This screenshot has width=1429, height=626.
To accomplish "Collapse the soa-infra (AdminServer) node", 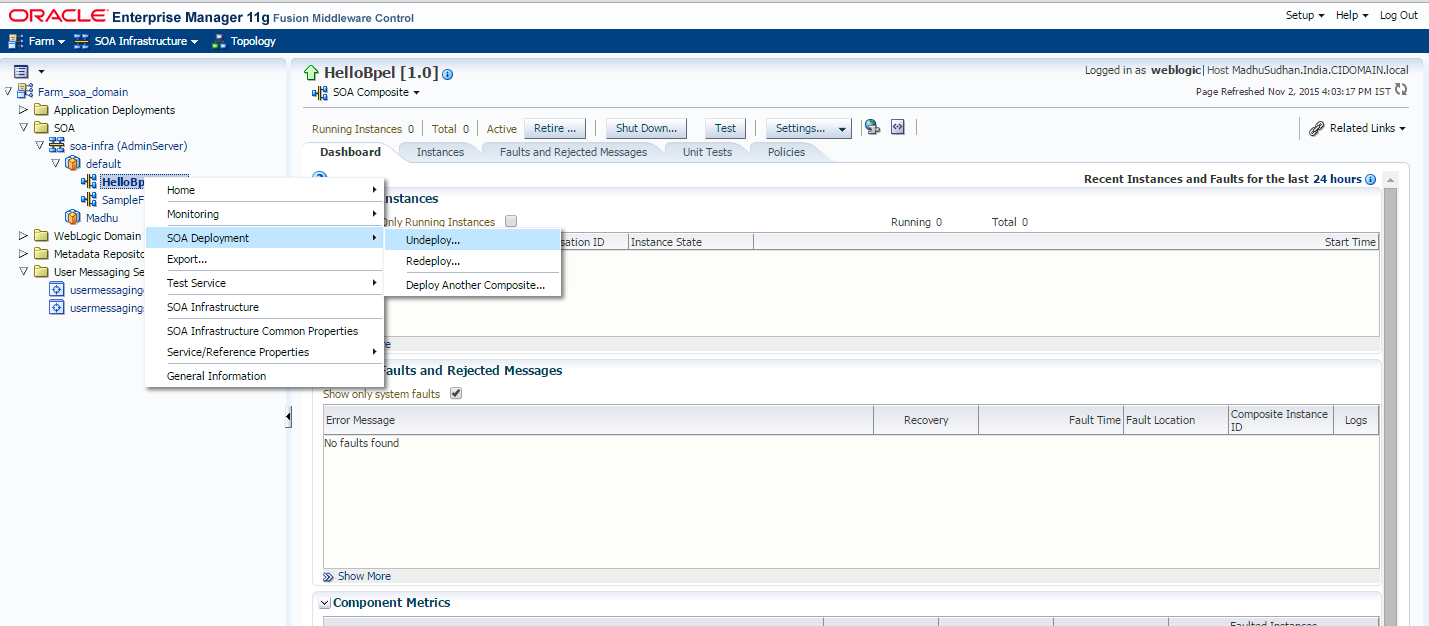I will click(40, 146).
